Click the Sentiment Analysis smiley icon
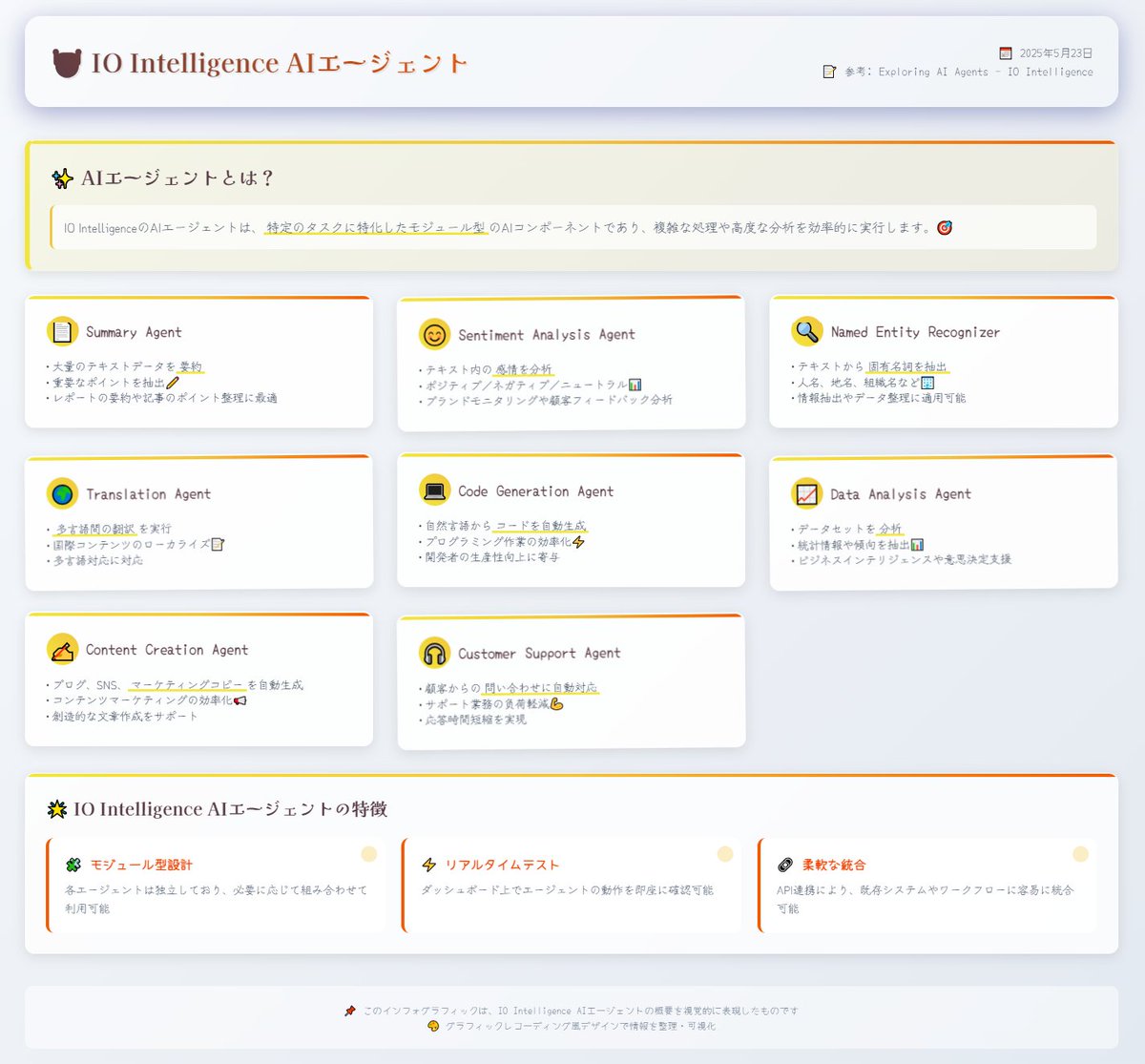Image resolution: width=1145 pixels, height=1064 pixels. (435, 333)
